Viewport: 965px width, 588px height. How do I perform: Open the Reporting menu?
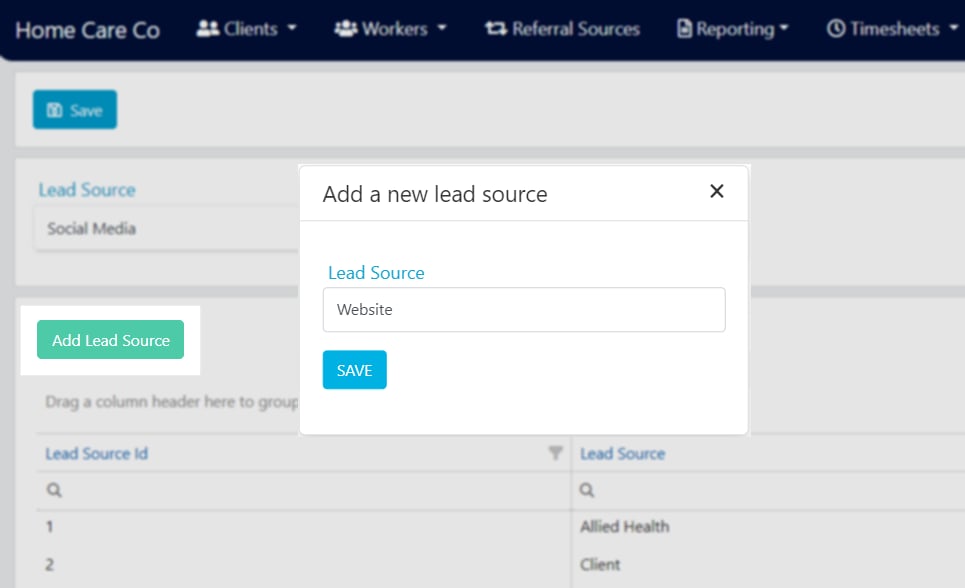coord(732,29)
